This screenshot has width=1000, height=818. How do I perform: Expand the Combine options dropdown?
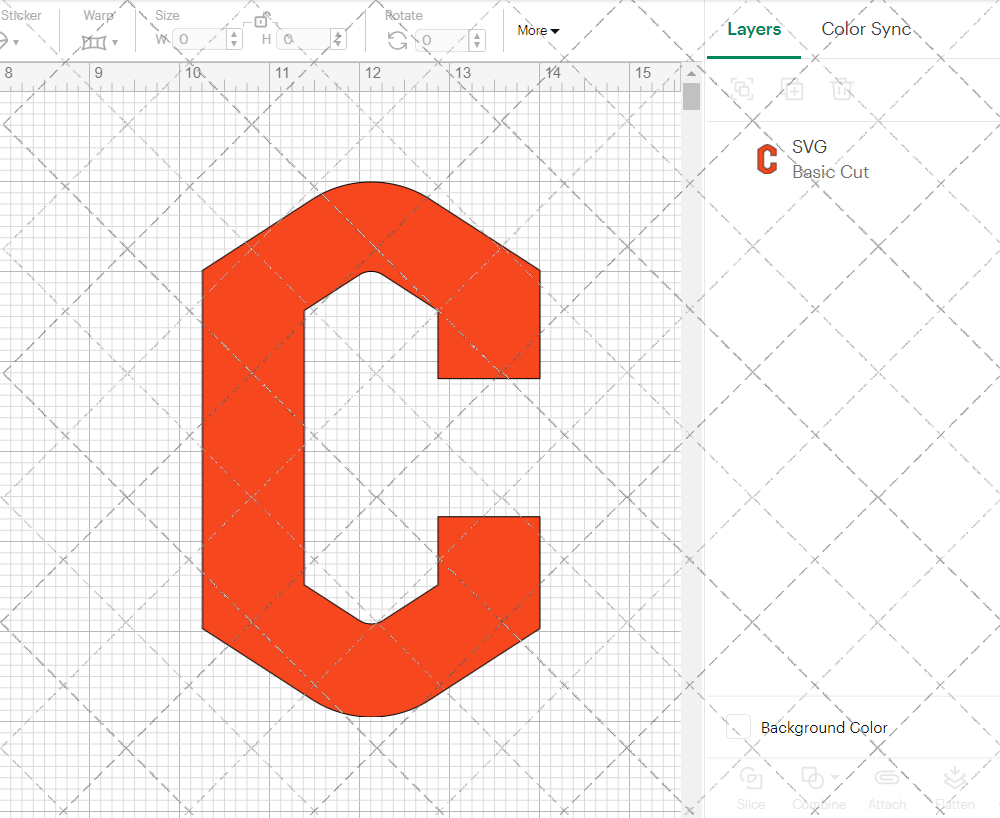pos(835,777)
